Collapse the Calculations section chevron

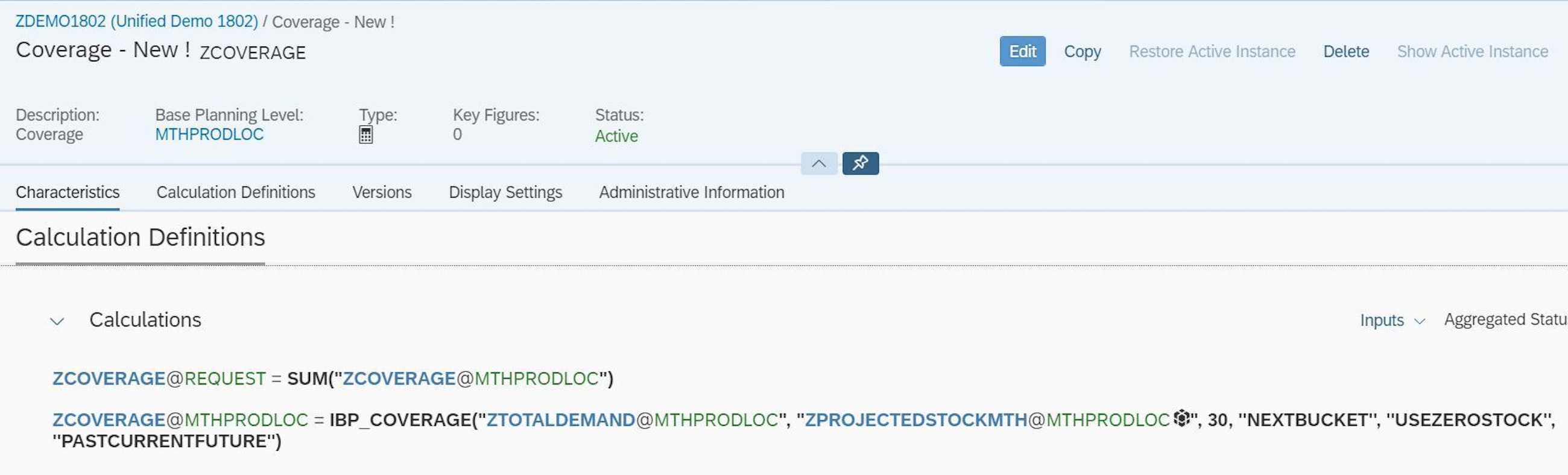point(57,321)
